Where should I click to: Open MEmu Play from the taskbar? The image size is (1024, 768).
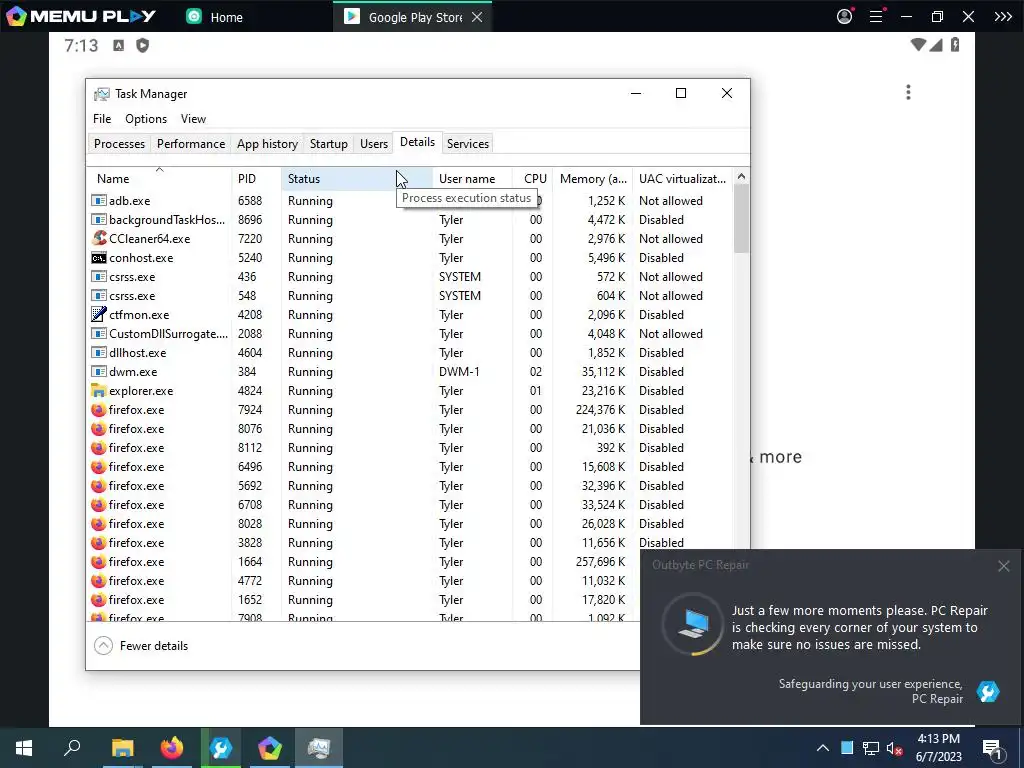point(270,748)
